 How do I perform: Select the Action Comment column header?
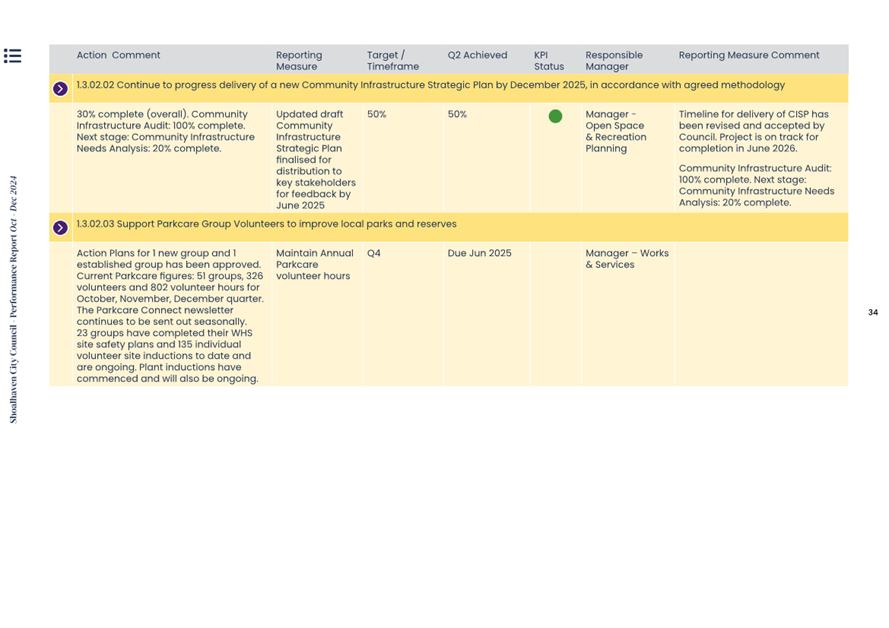(118, 56)
